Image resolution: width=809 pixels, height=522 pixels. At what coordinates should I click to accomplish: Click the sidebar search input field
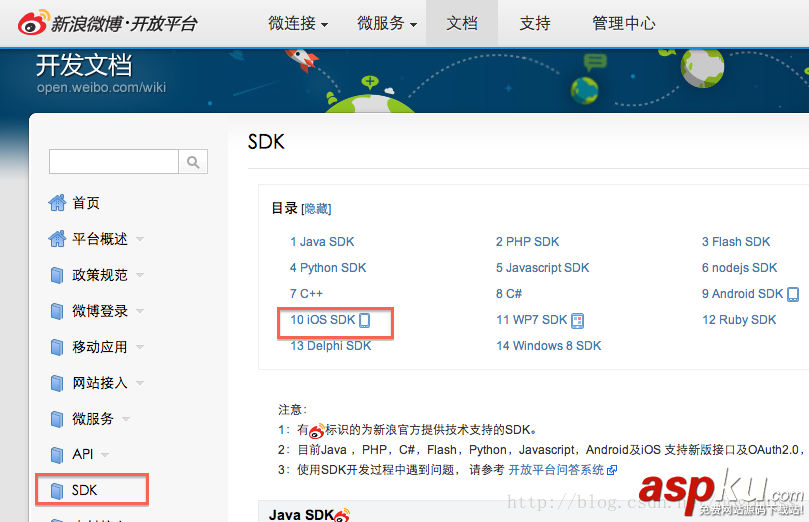coord(114,162)
